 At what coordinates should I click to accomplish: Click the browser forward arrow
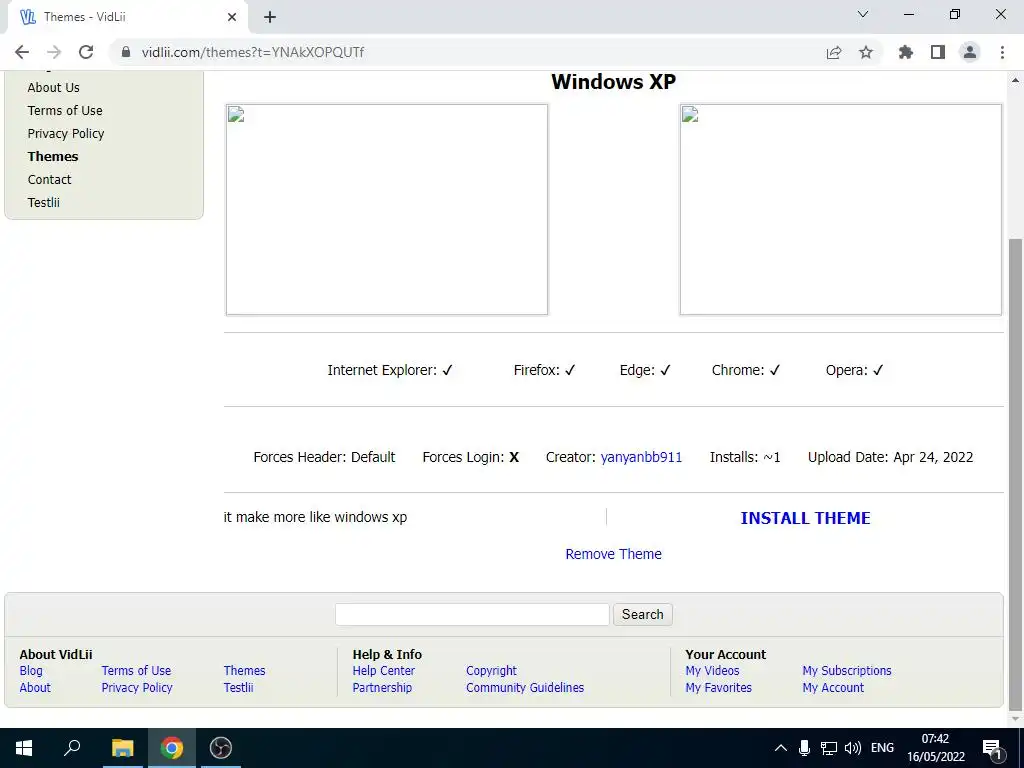(x=54, y=52)
